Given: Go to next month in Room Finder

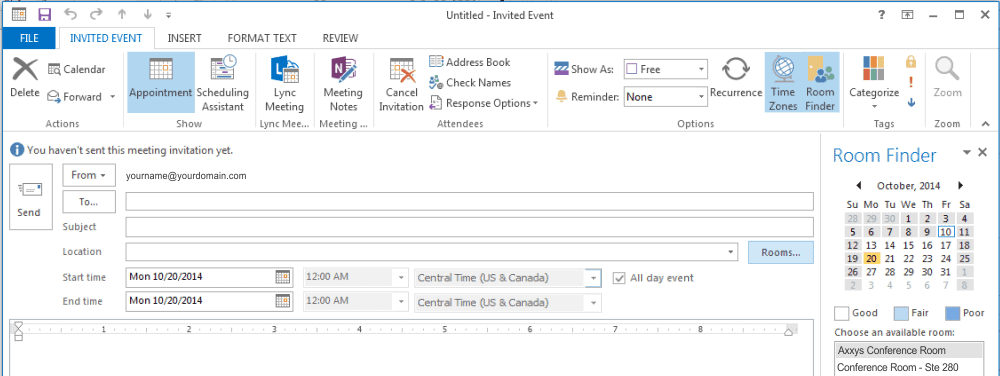Looking at the screenshot, I should (960, 186).
